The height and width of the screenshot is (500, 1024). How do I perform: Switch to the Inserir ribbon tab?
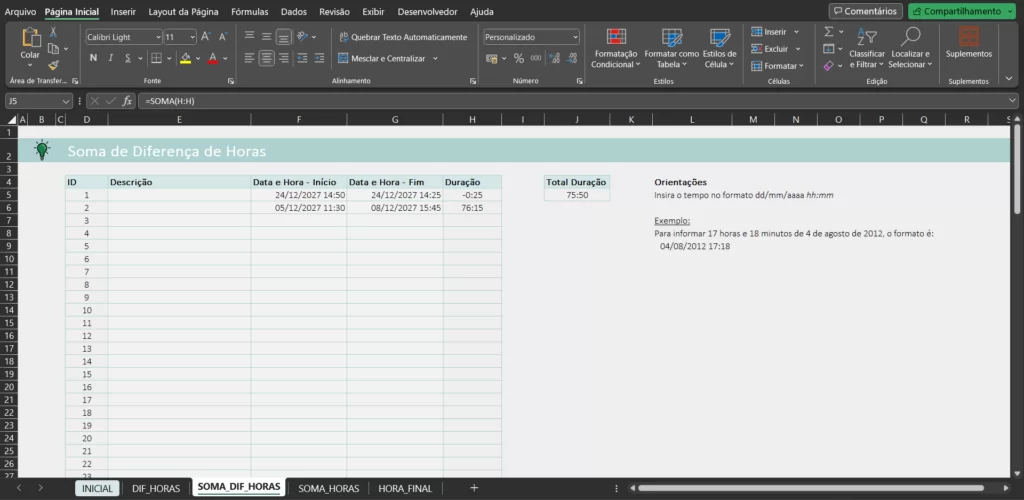(123, 12)
